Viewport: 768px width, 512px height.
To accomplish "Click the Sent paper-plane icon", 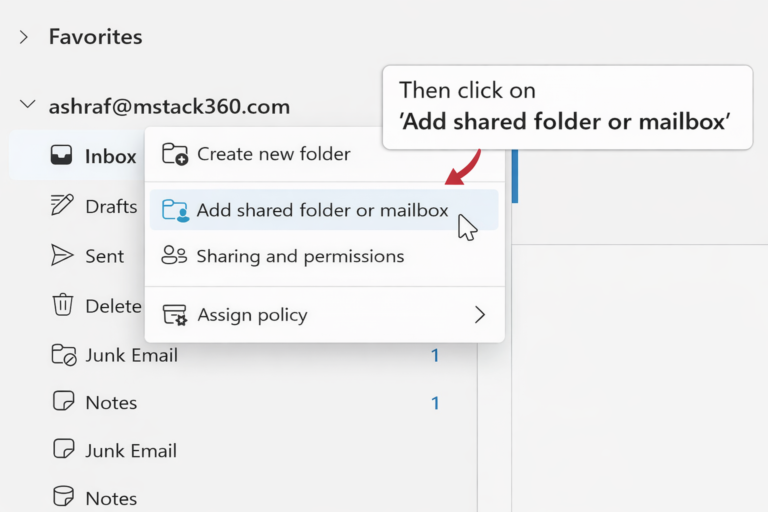I will [x=62, y=256].
